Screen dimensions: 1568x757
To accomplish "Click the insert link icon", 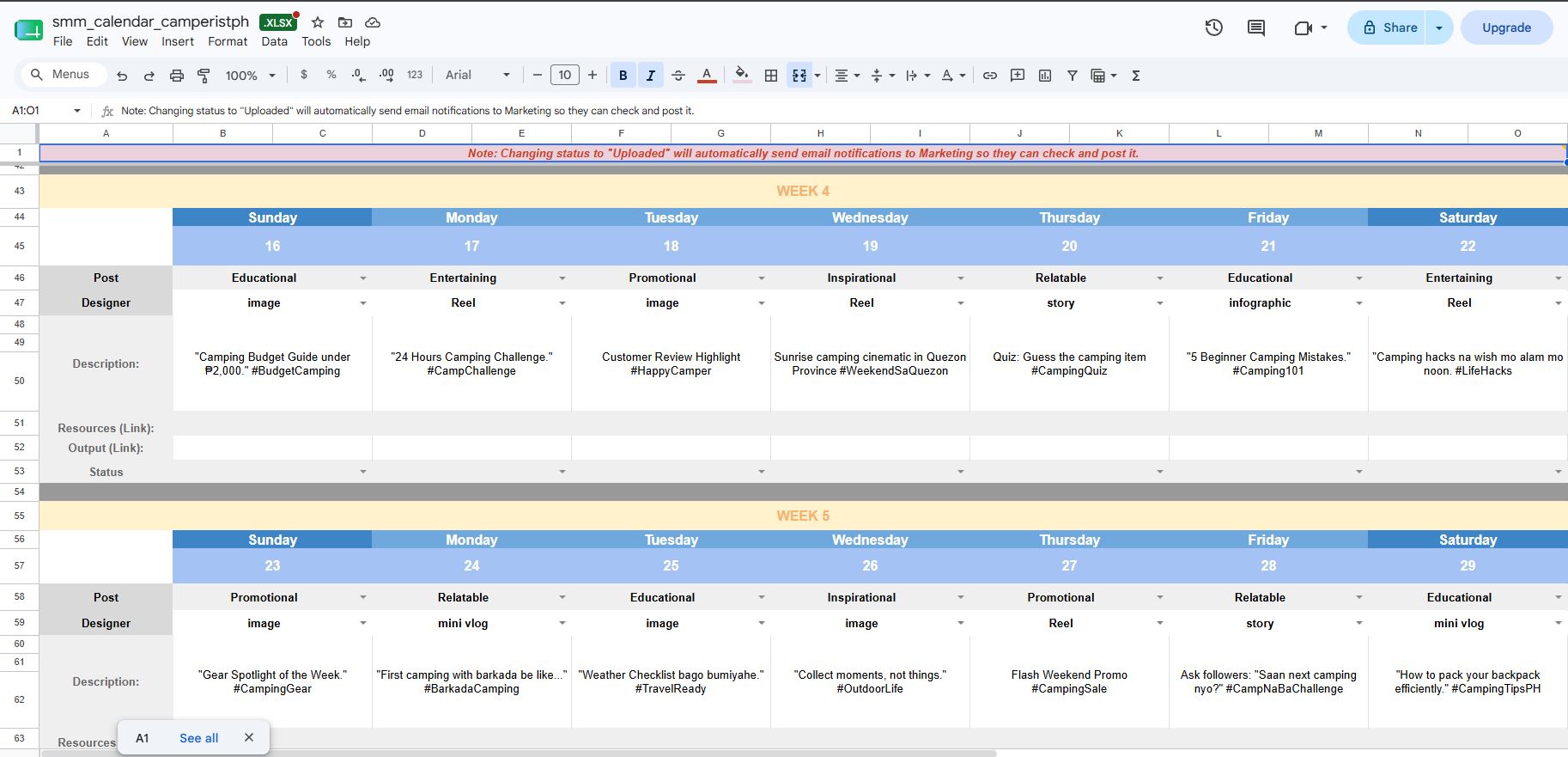I will pos(990,76).
